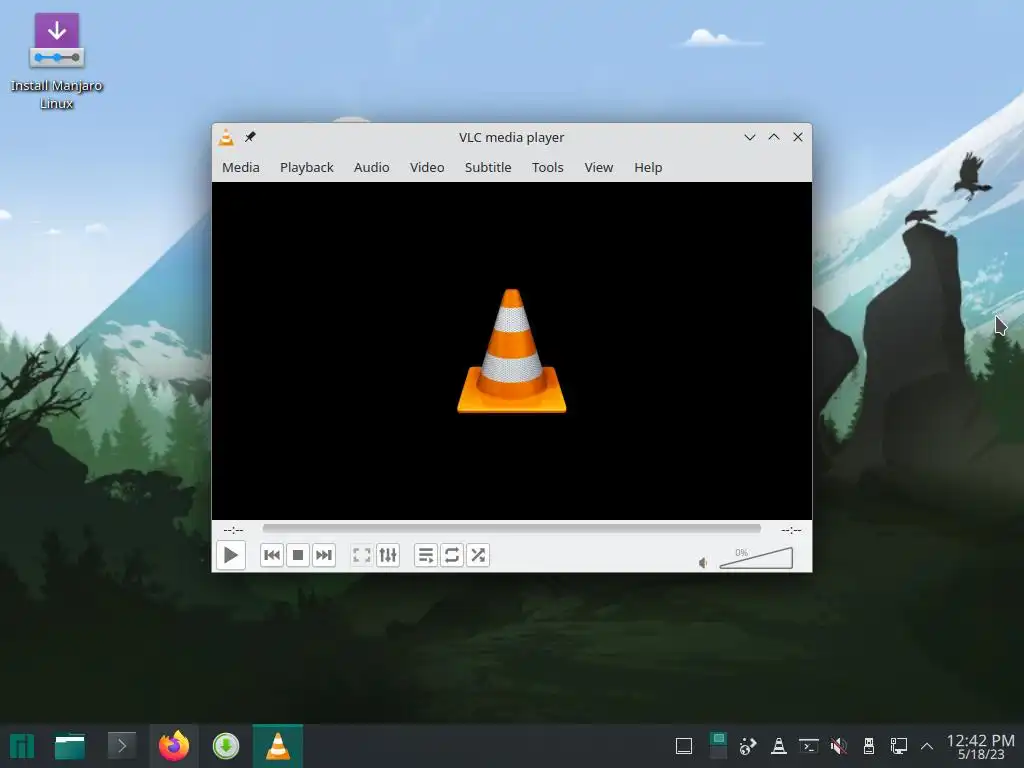Skip to next media track
Screen dimensions: 1024x768
click(x=324, y=555)
